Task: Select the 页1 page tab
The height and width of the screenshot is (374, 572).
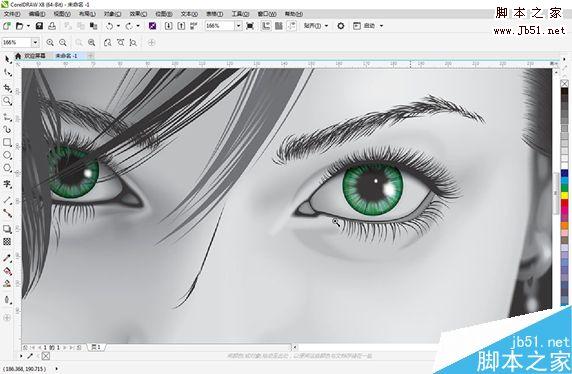Action: tap(96, 347)
